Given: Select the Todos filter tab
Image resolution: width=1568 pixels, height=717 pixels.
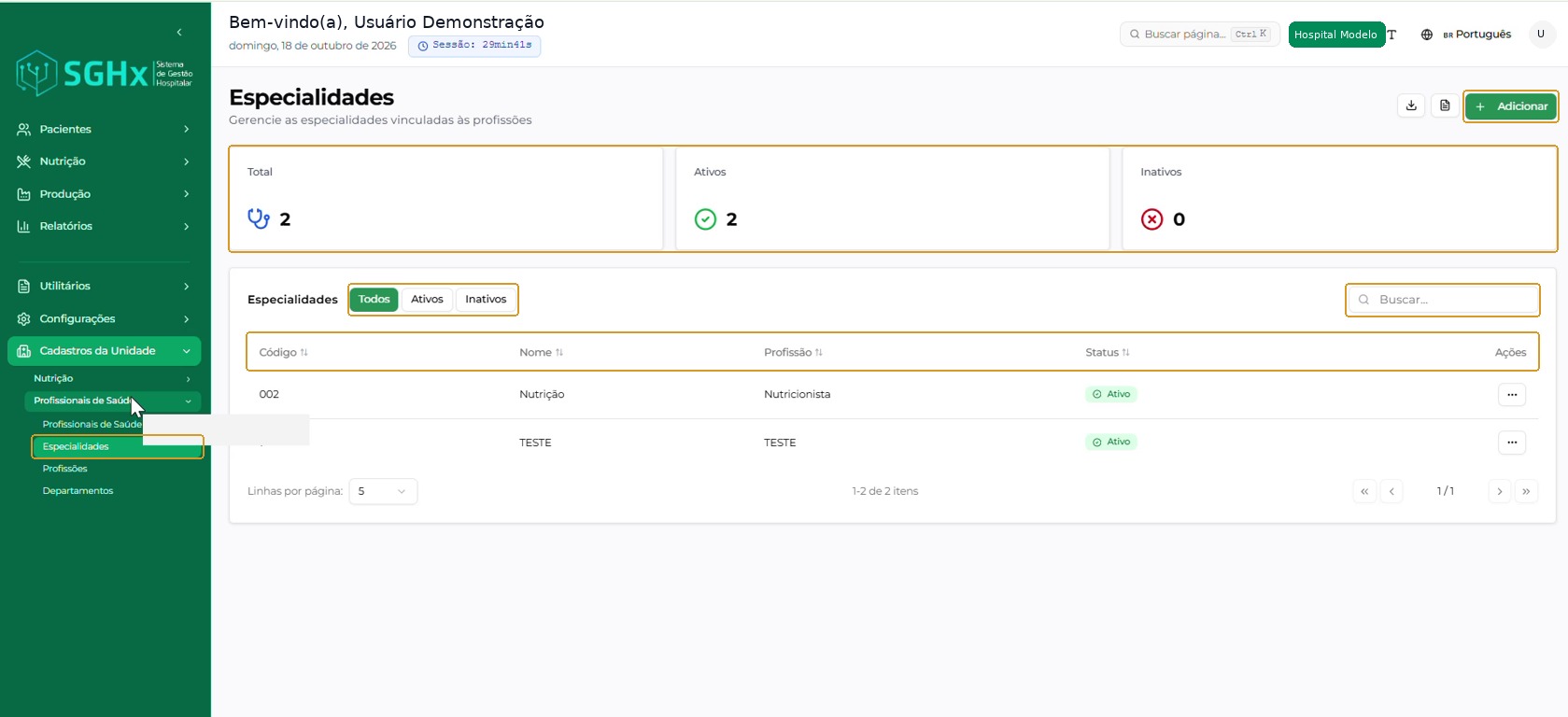Looking at the screenshot, I should 374,300.
